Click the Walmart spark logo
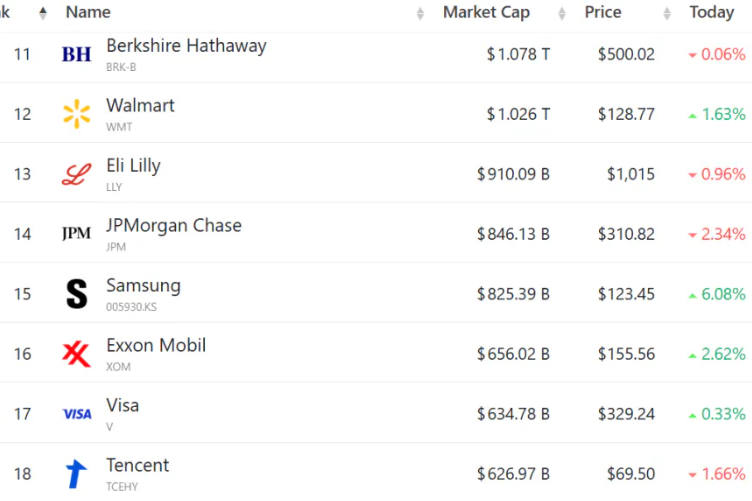752x501 pixels. pyautogui.click(x=77, y=114)
